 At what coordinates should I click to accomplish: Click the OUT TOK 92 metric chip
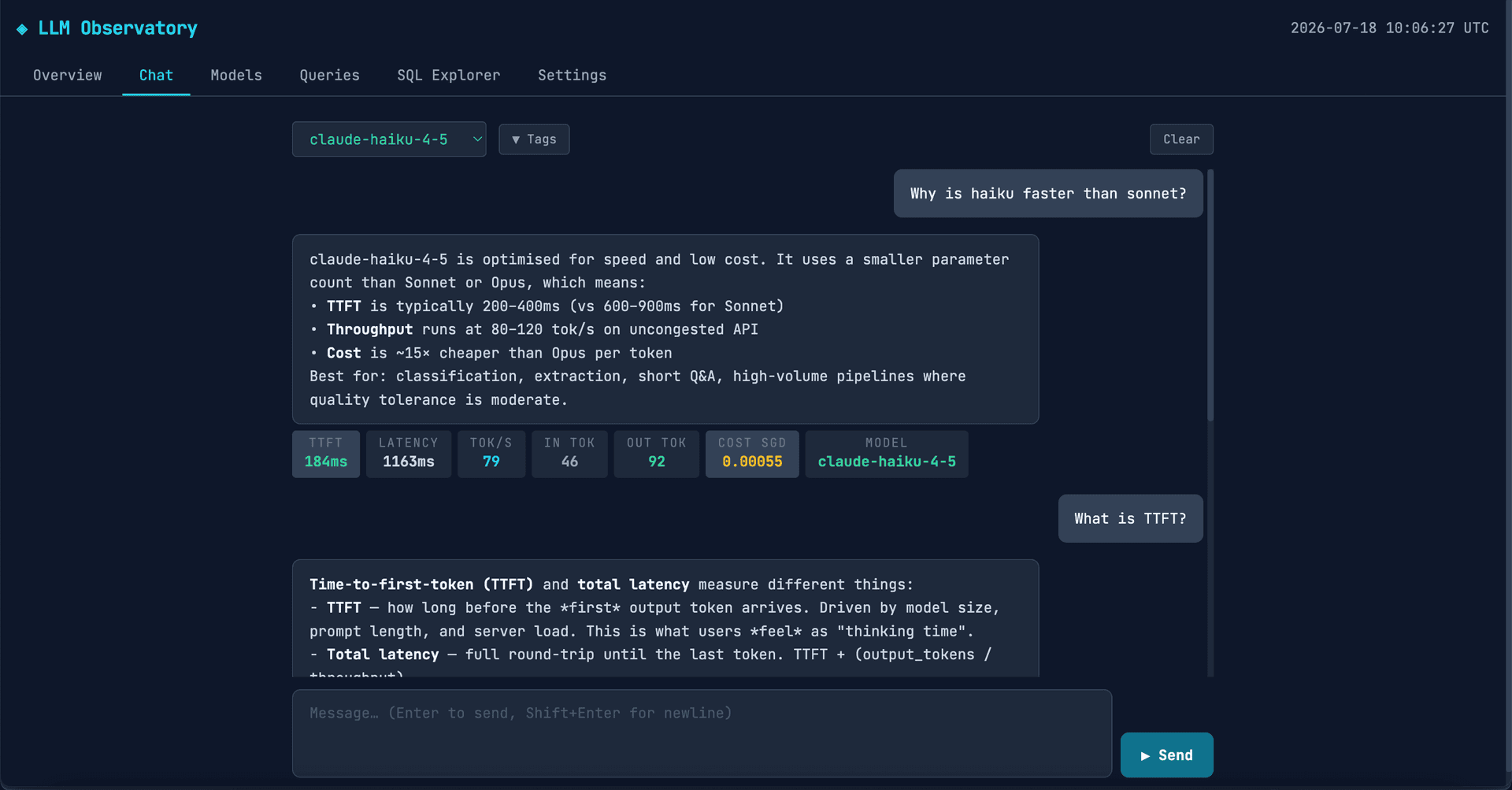point(657,454)
